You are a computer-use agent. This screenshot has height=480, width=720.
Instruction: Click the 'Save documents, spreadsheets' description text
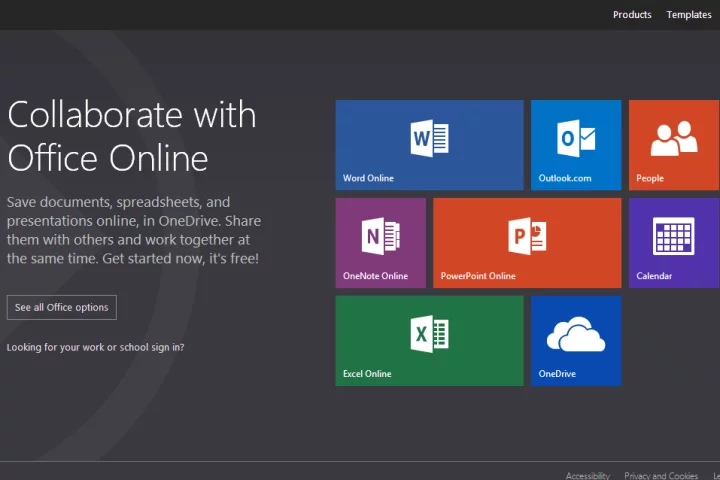coord(134,230)
